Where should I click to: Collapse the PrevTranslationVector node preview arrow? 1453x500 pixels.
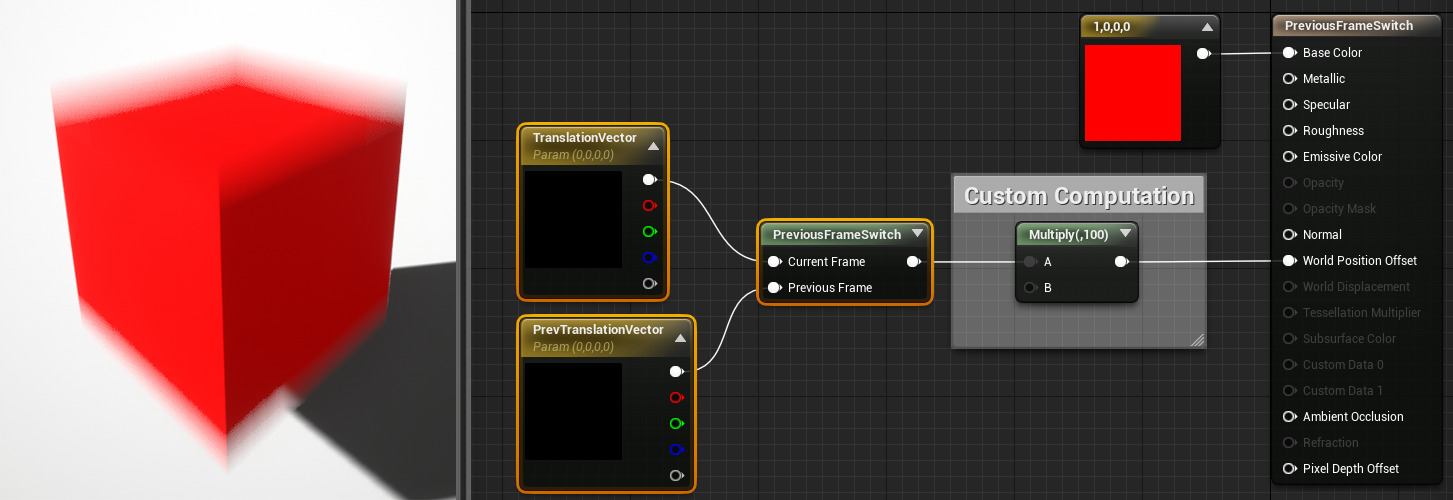[681, 338]
